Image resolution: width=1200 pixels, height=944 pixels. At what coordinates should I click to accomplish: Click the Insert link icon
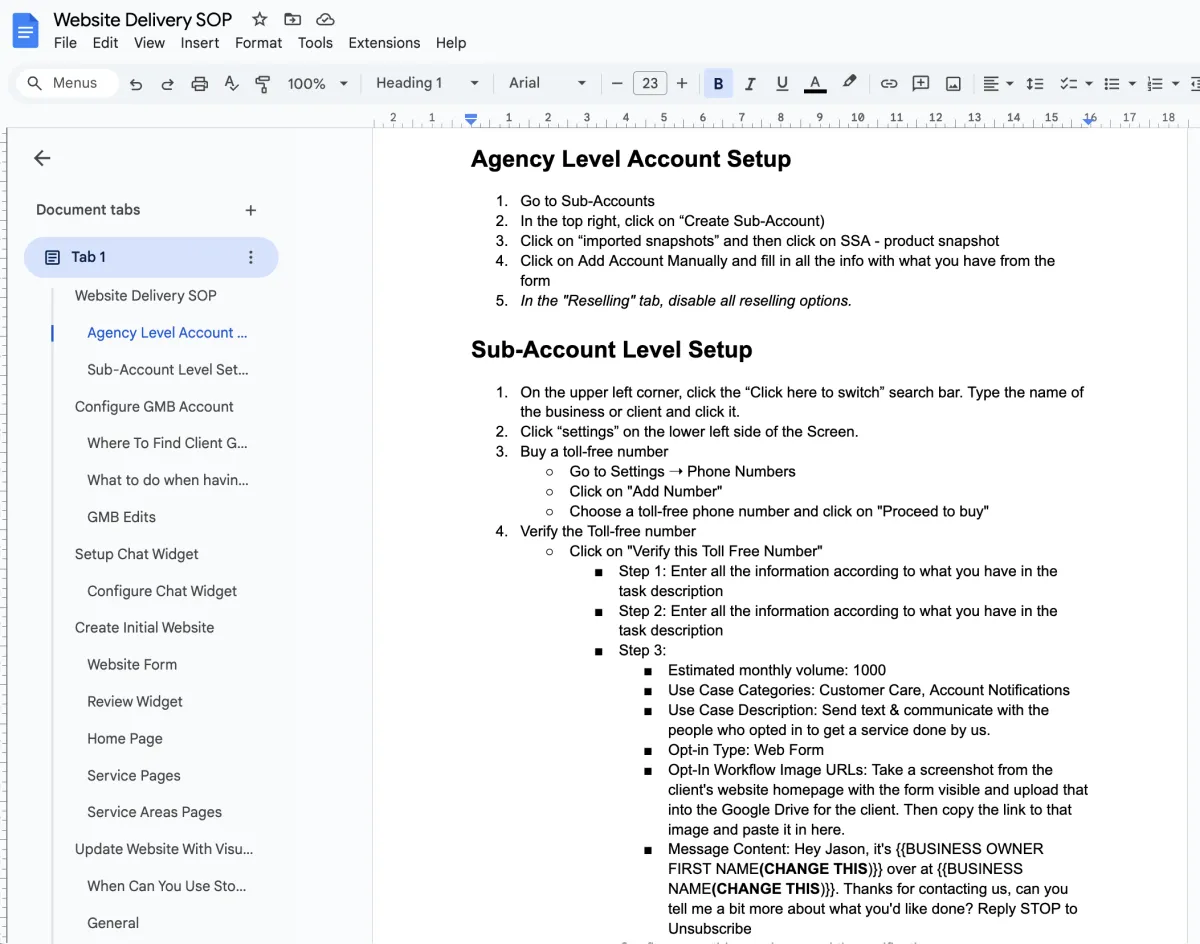[x=888, y=84]
